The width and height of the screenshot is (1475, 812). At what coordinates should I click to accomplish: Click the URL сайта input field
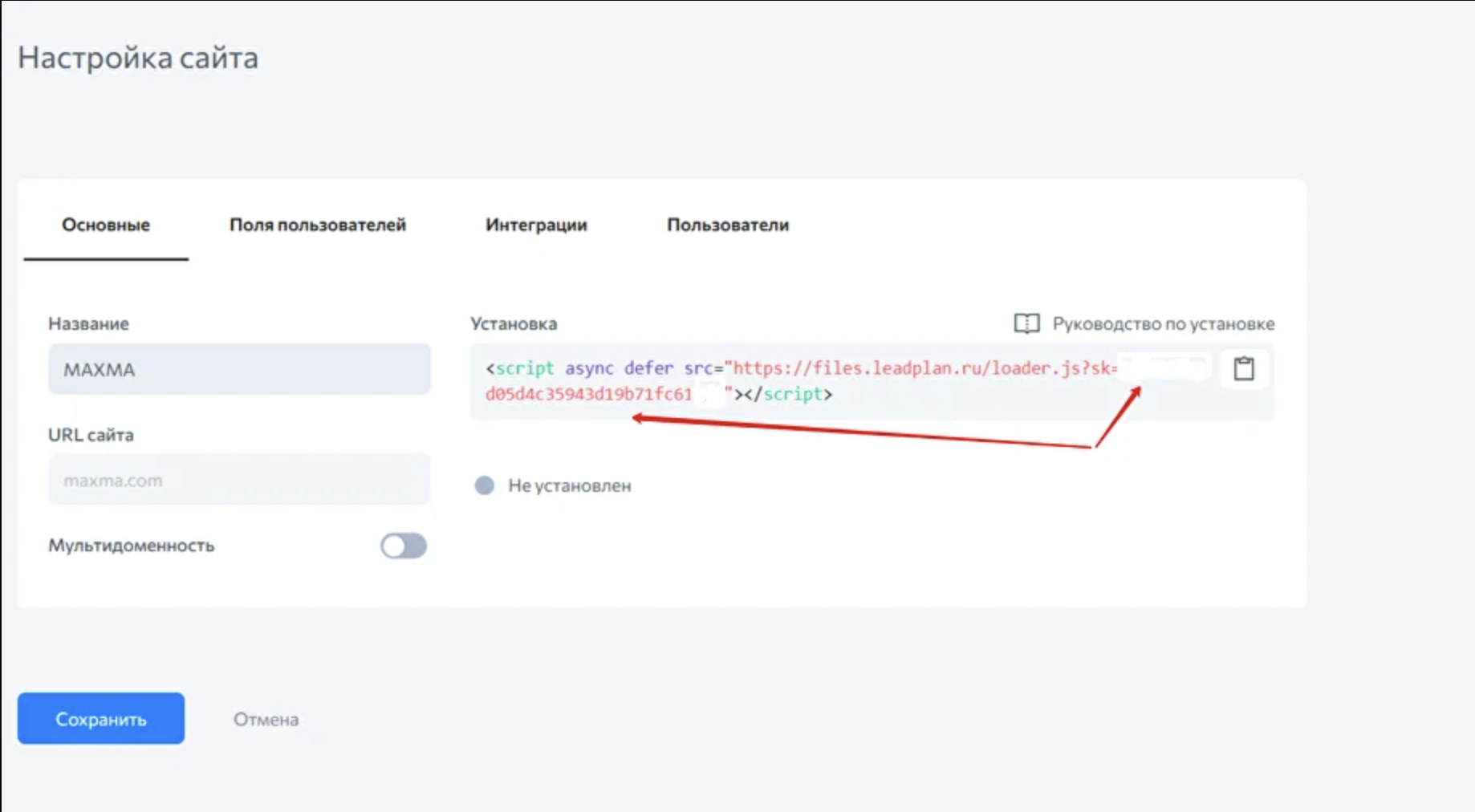[239, 480]
